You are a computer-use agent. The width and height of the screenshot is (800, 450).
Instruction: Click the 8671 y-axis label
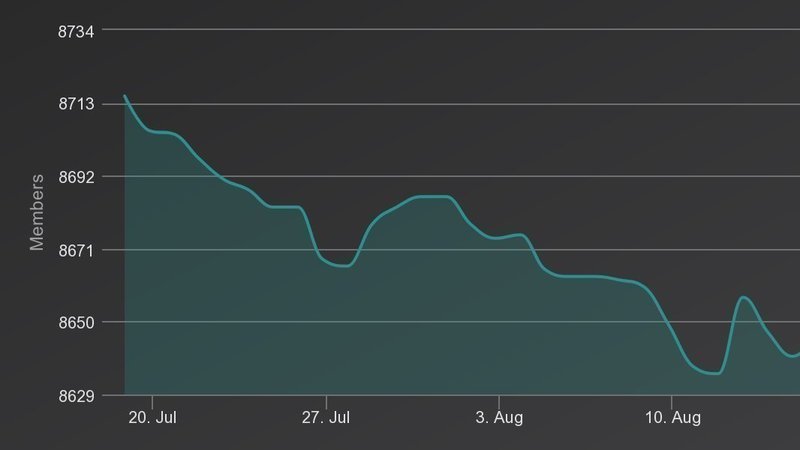pos(76,250)
